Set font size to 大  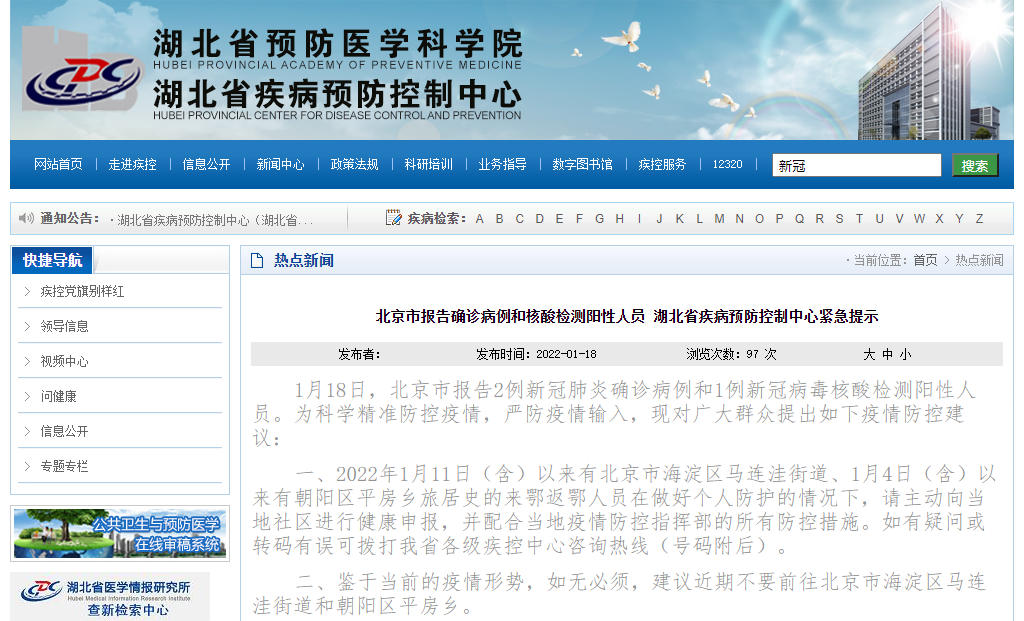869,354
